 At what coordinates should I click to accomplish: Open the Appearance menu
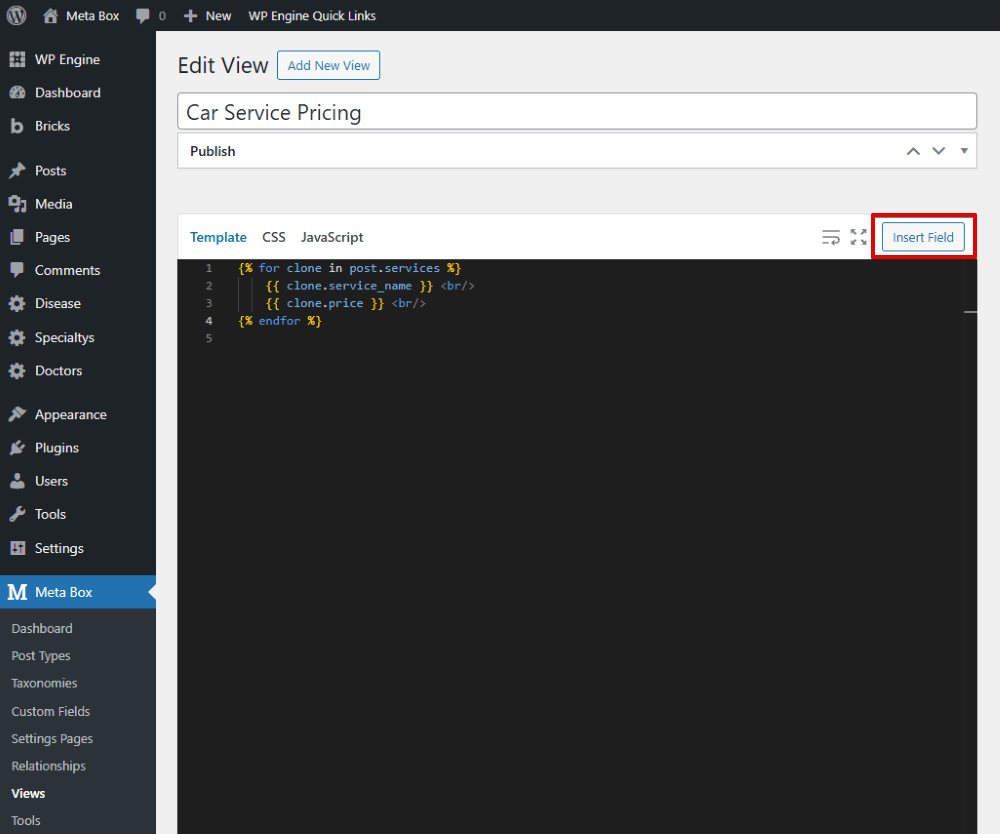click(x=70, y=415)
